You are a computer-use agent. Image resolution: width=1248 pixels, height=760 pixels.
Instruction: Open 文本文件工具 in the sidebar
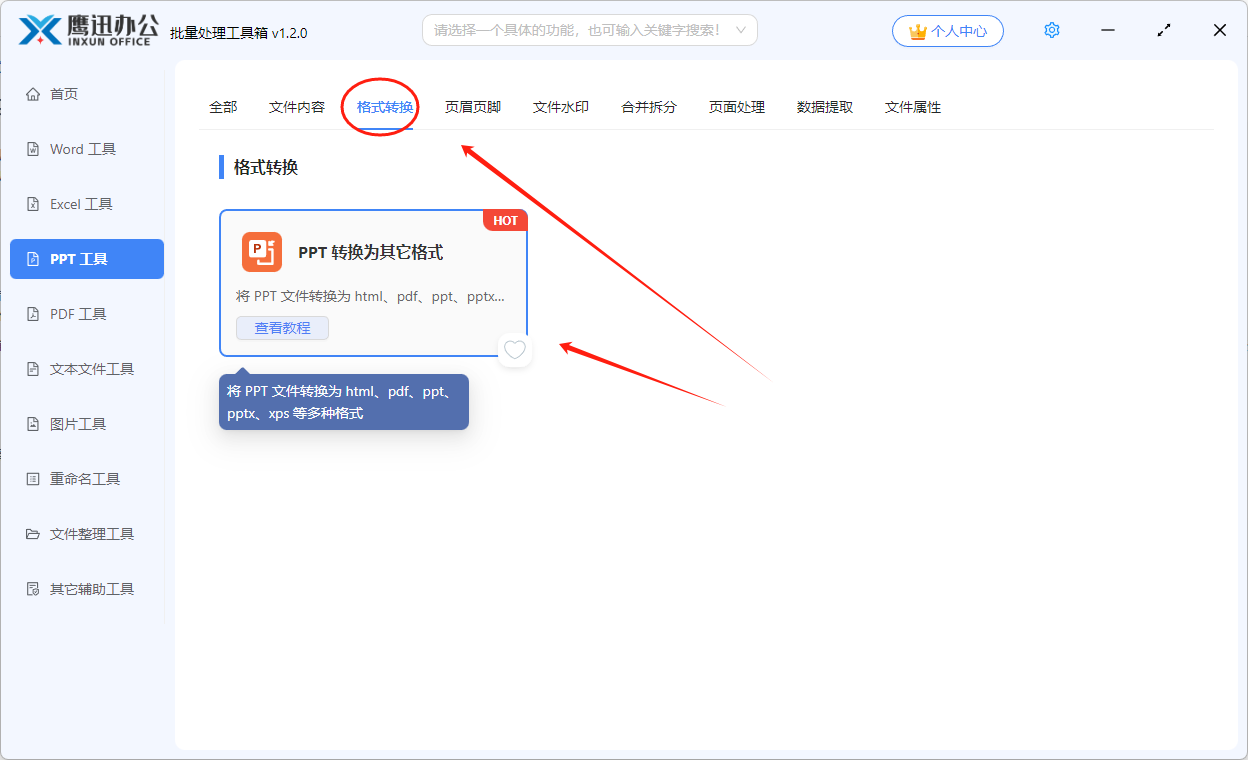(x=92, y=369)
